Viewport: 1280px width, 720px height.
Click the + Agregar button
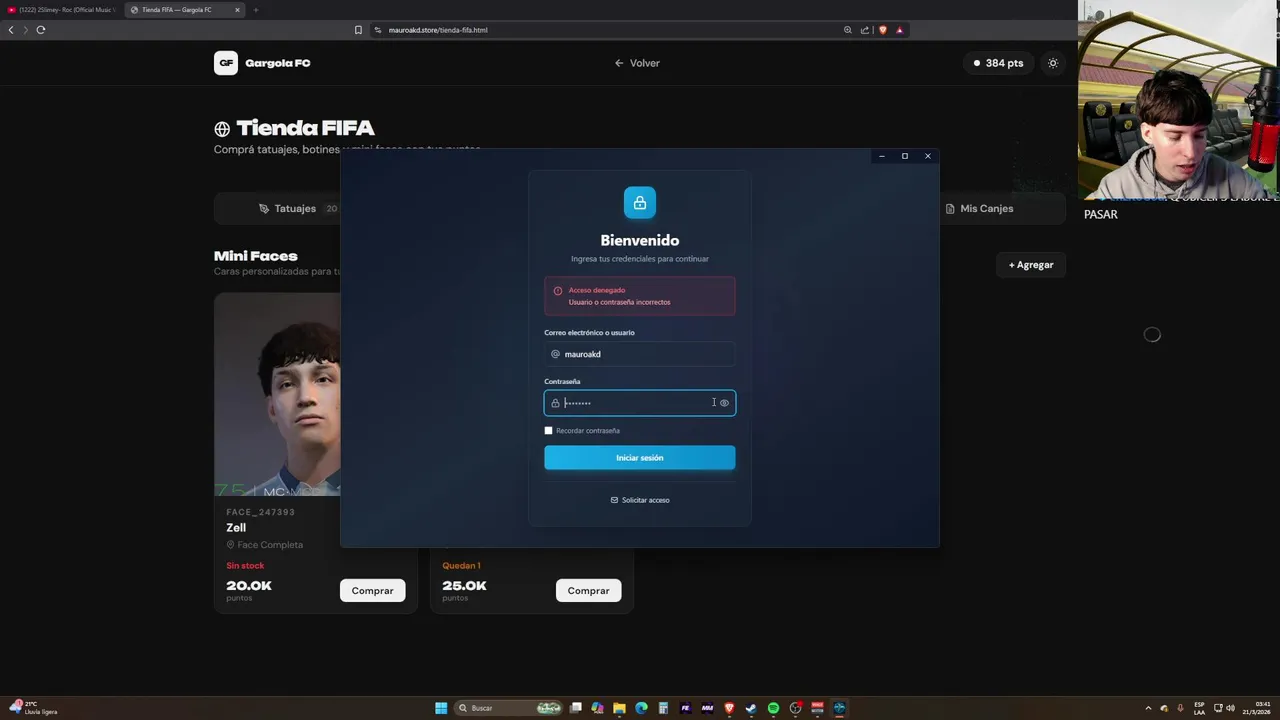click(x=1031, y=265)
